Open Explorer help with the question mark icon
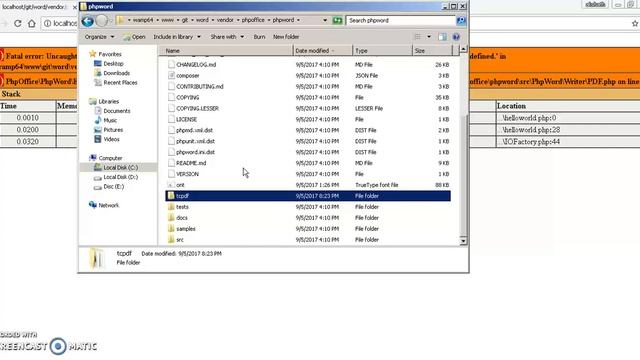The image size is (640, 360). (x=456, y=37)
